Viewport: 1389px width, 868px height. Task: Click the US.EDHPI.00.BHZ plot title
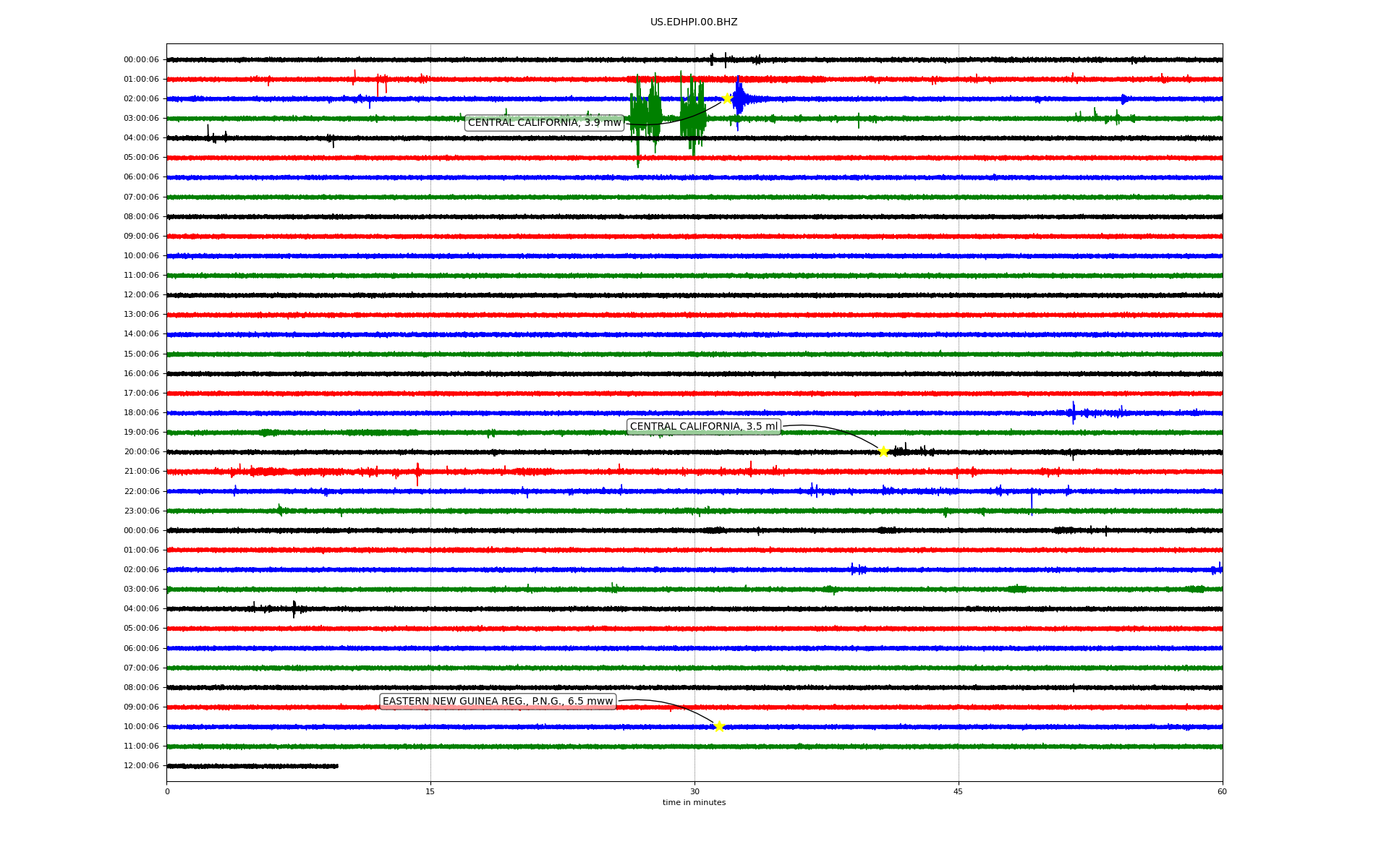693,22
